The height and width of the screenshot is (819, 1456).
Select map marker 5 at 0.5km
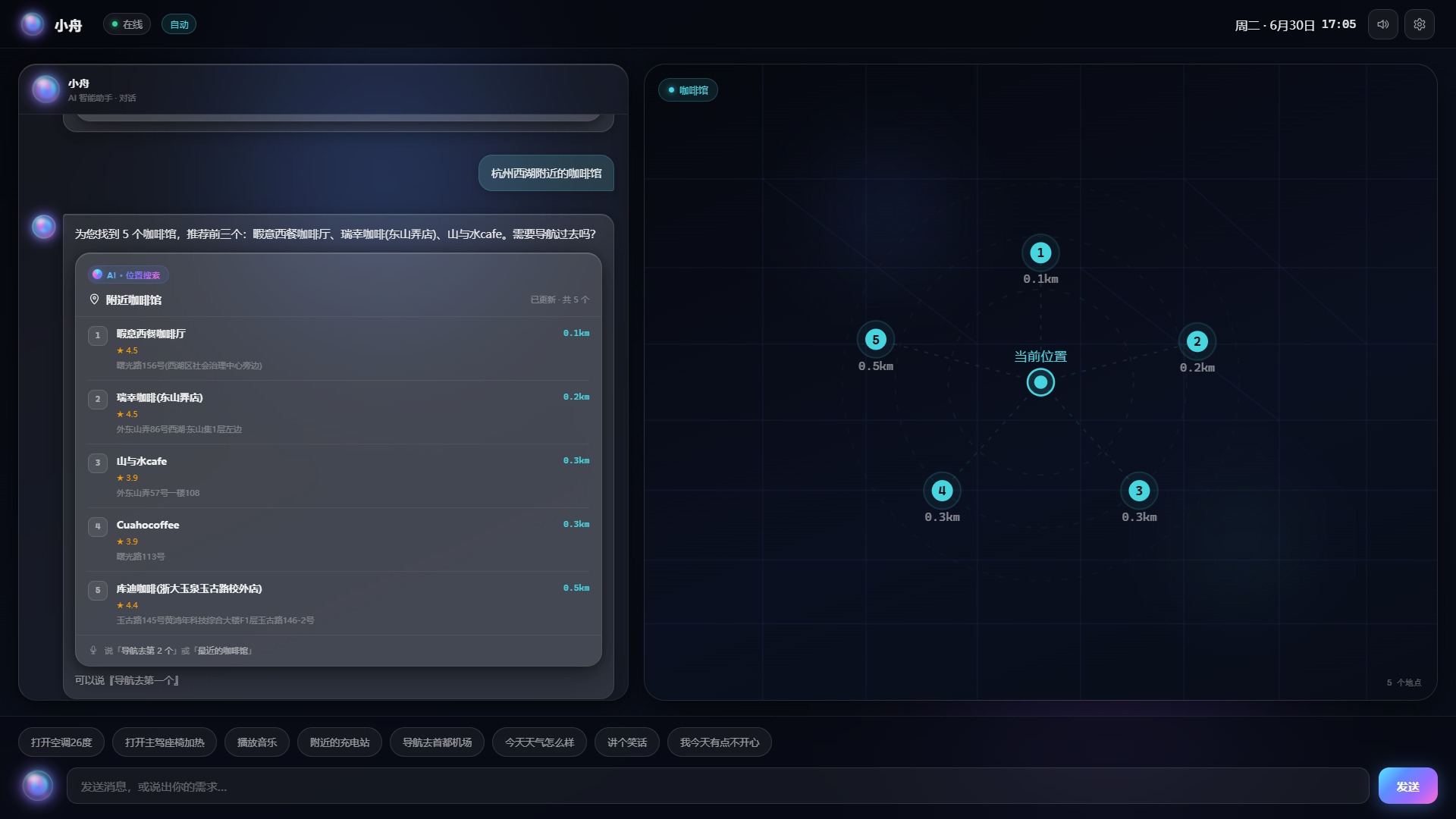point(875,340)
